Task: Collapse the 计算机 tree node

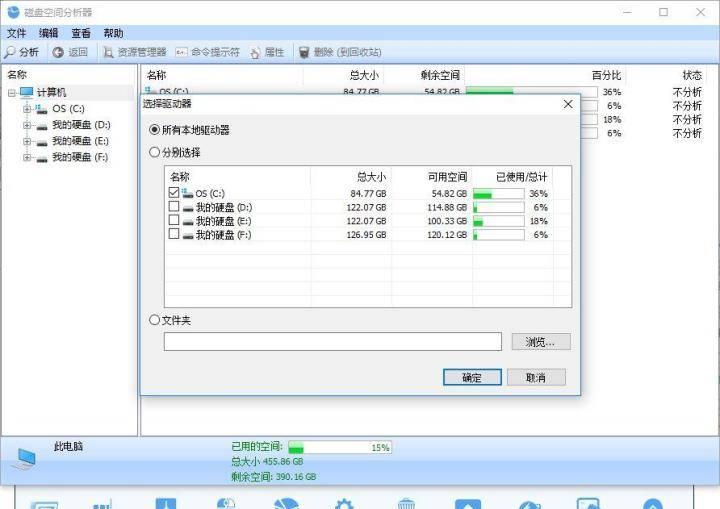Action: 11,93
